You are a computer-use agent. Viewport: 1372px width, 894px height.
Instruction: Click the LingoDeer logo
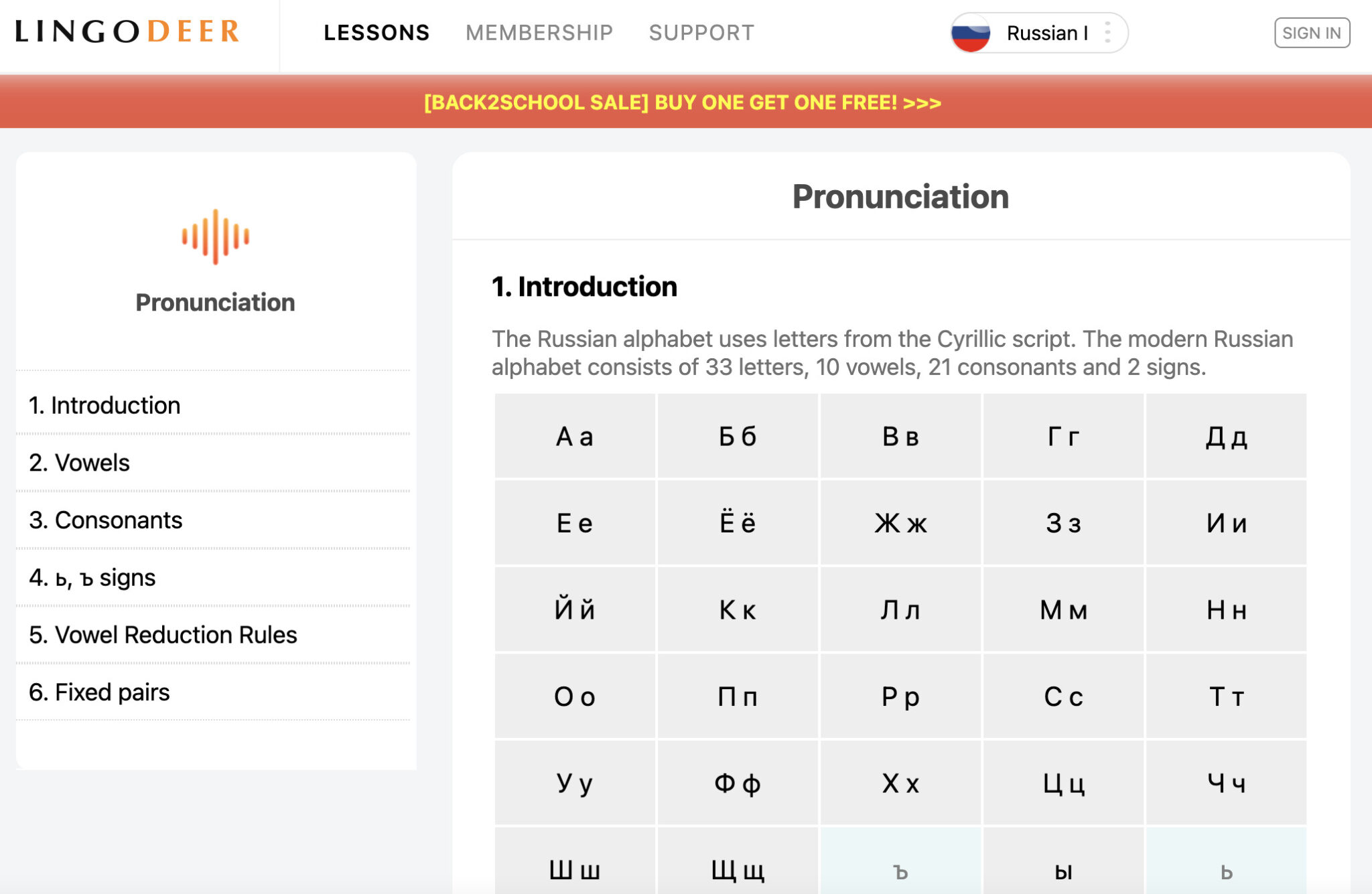pyautogui.click(x=127, y=31)
